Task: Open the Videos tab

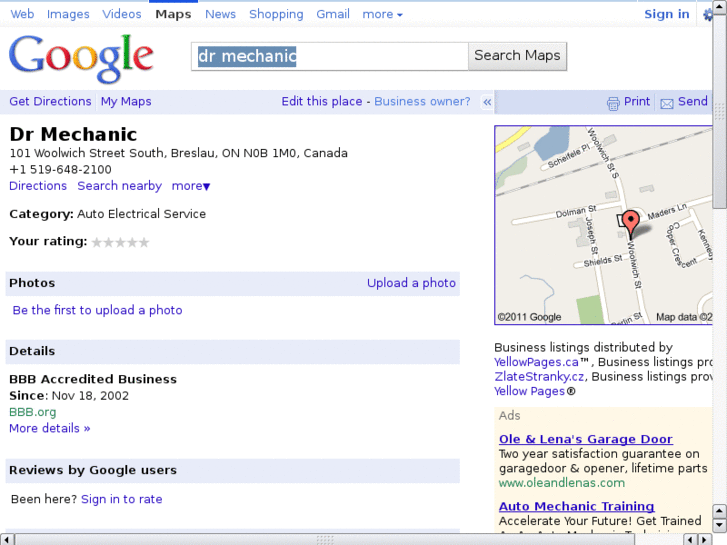Action: coord(122,14)
